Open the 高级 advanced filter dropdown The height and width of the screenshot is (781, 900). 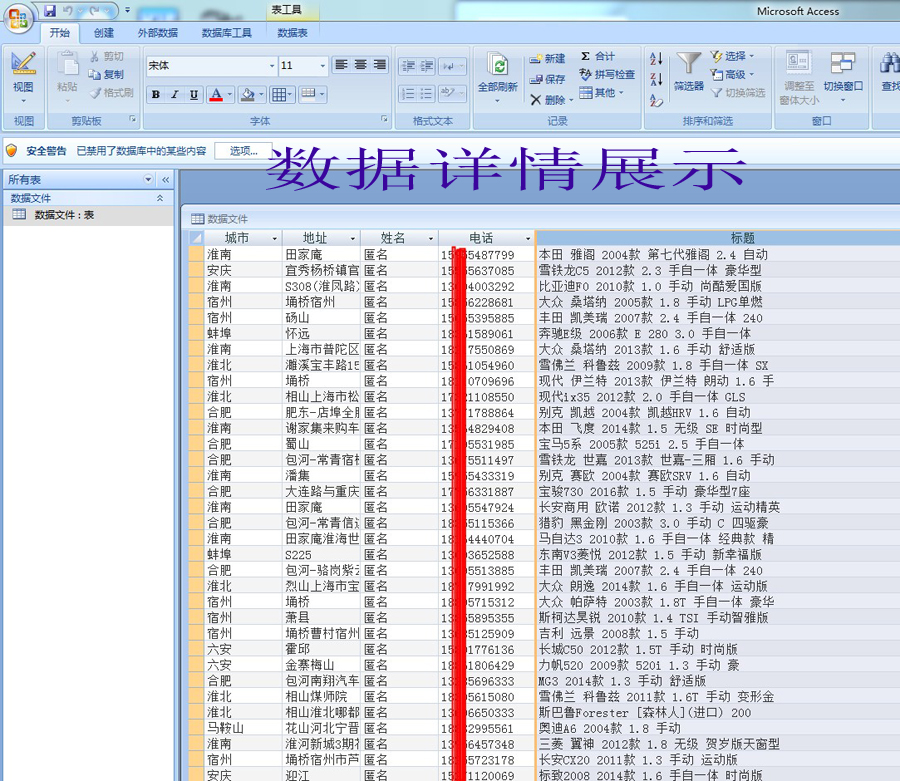pos(732,75)
